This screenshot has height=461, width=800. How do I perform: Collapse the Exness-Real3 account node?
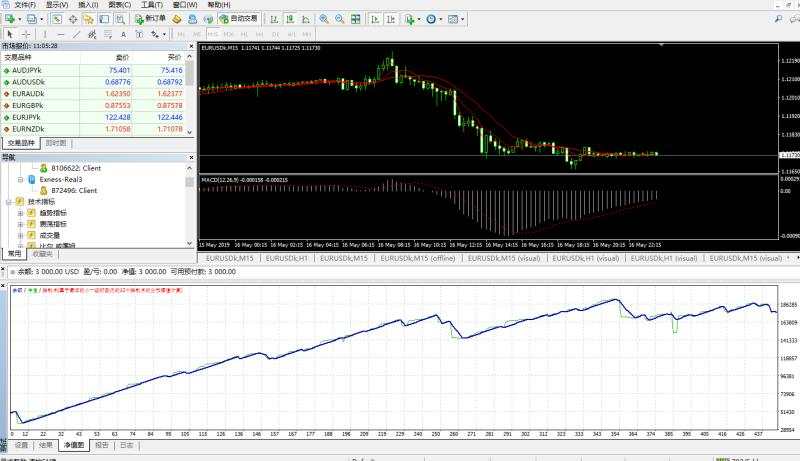pyautogui.click(x=21, y=178)
